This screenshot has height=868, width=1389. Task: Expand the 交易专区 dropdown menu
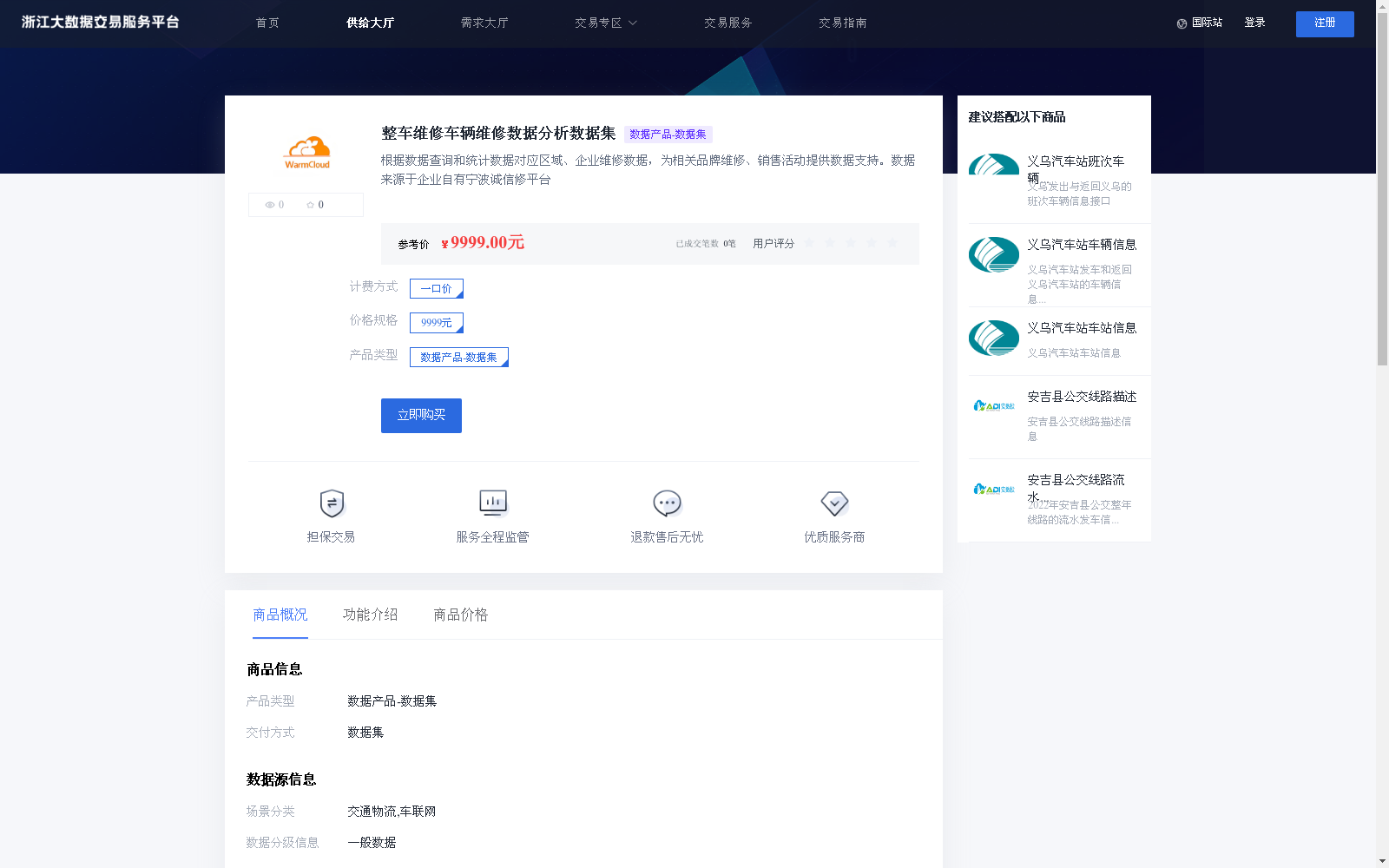click(x=606, y=23)
